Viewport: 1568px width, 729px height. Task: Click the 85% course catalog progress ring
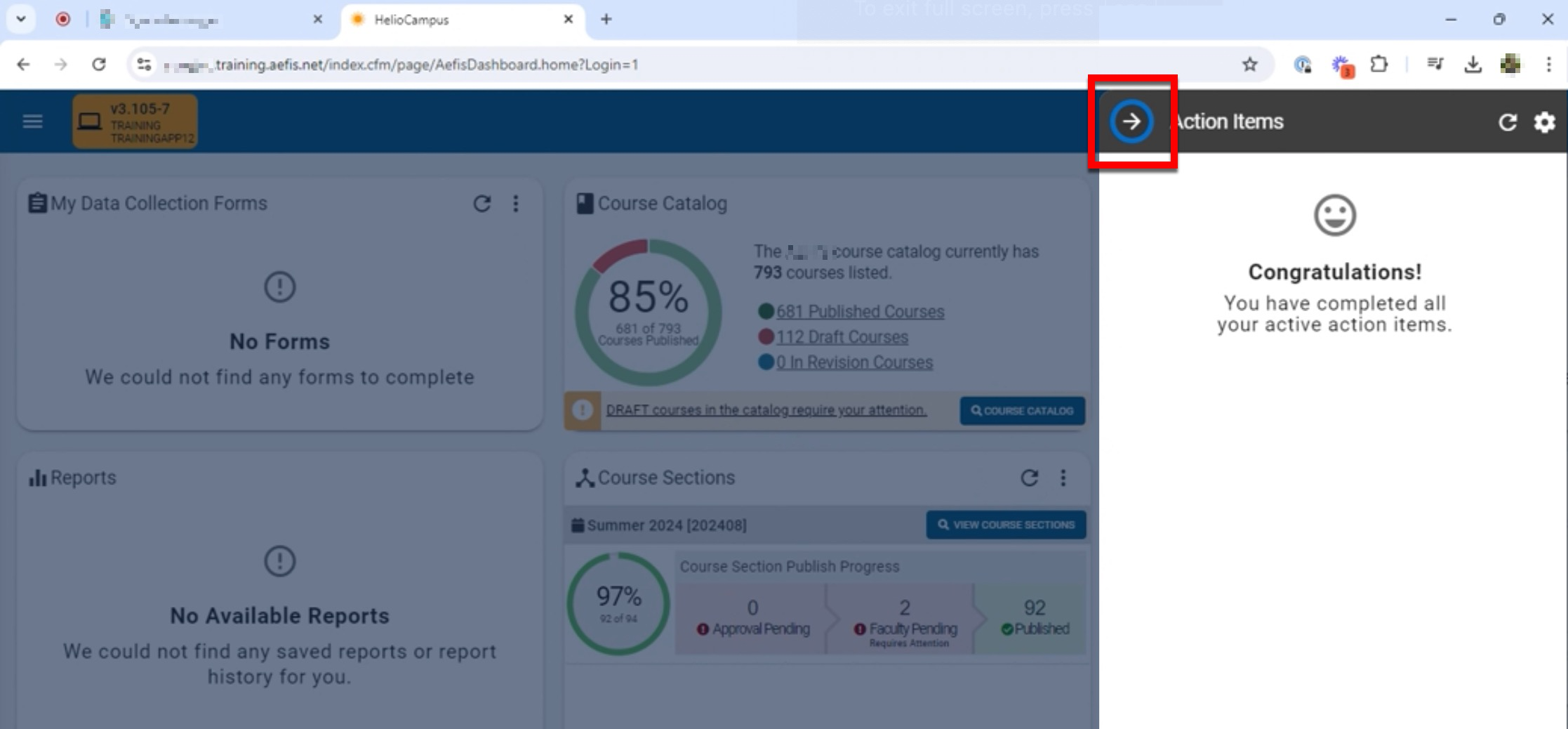click(648, 313)
